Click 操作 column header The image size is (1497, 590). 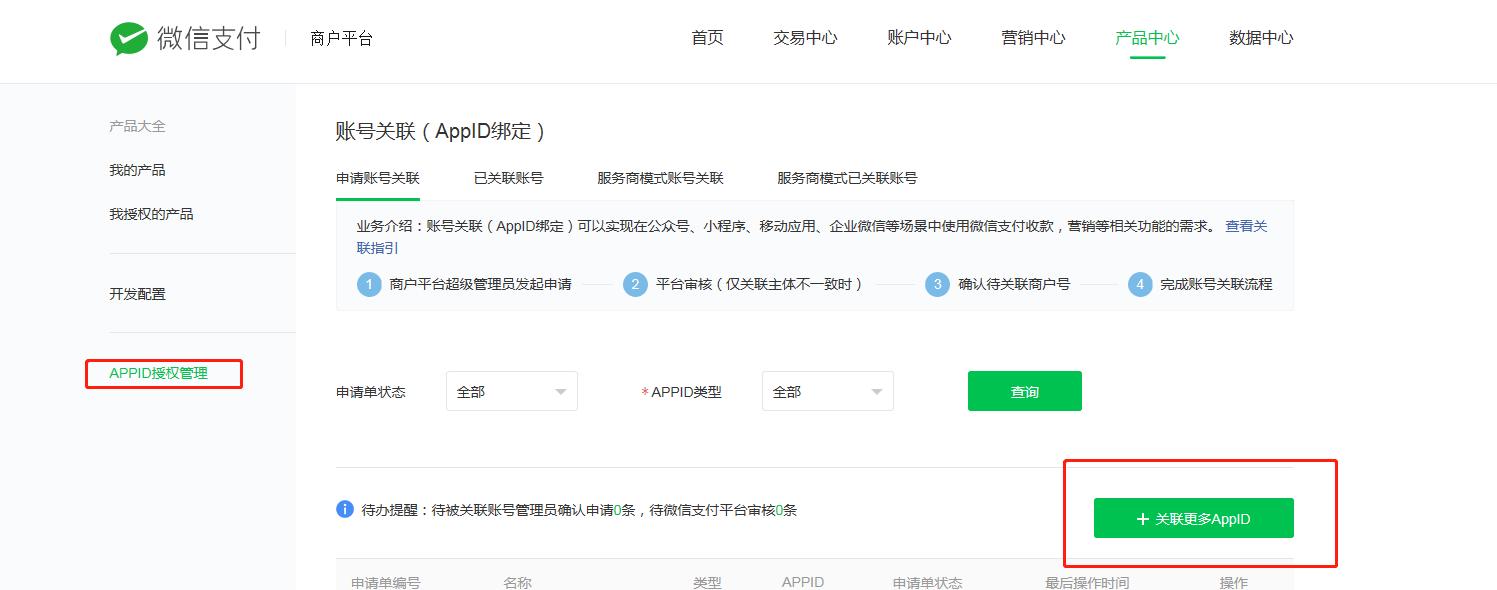1233,582
